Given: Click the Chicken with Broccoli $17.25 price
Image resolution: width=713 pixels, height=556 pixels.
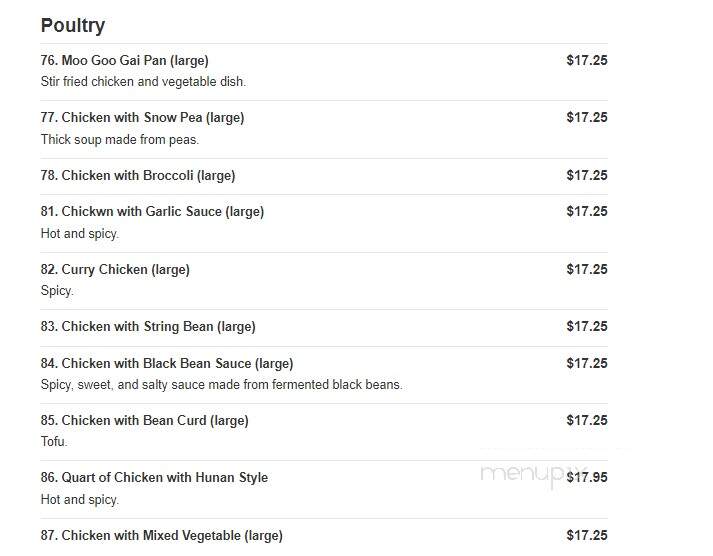Looking at the screenshot, I should pos(587,175).
